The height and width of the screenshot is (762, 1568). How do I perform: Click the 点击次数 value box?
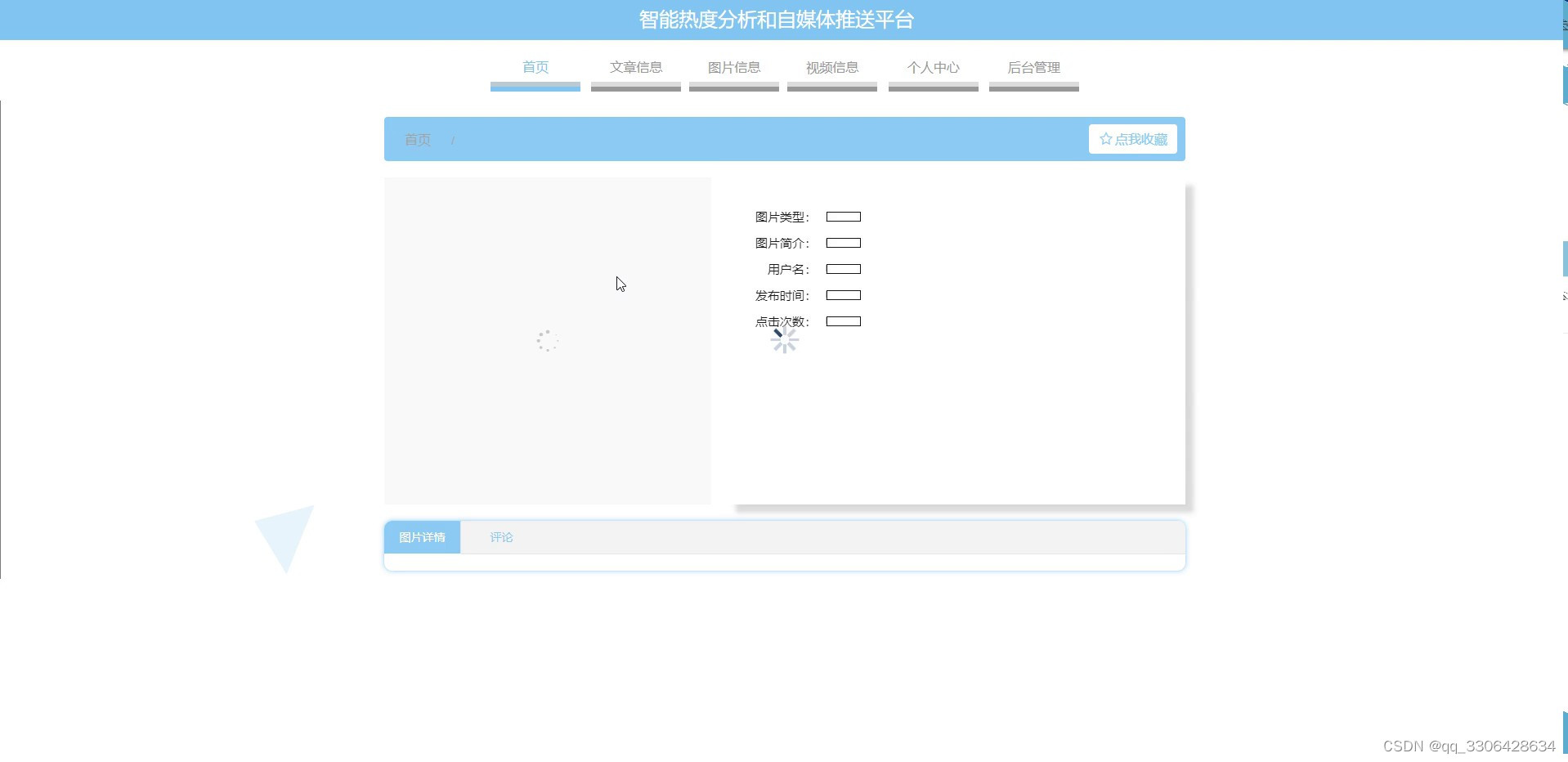pyautogui.click(x=844, y=321)
